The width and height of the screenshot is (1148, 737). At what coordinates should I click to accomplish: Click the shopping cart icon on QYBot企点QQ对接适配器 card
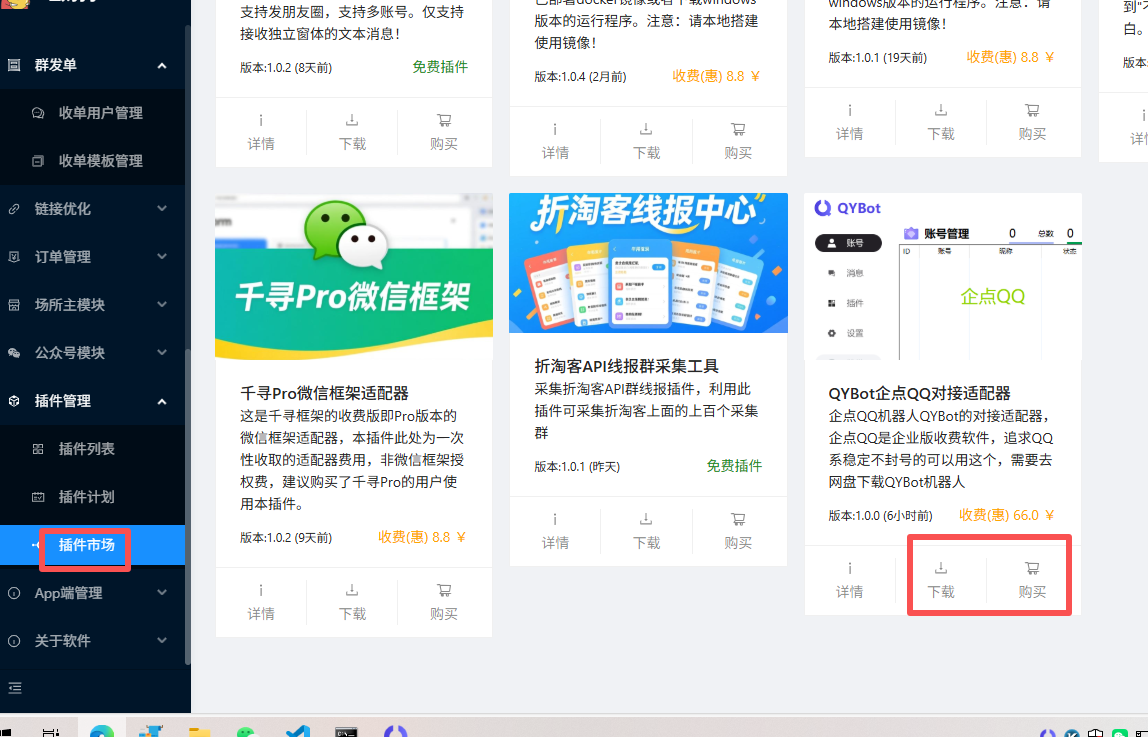click(x=1032, y=568)
